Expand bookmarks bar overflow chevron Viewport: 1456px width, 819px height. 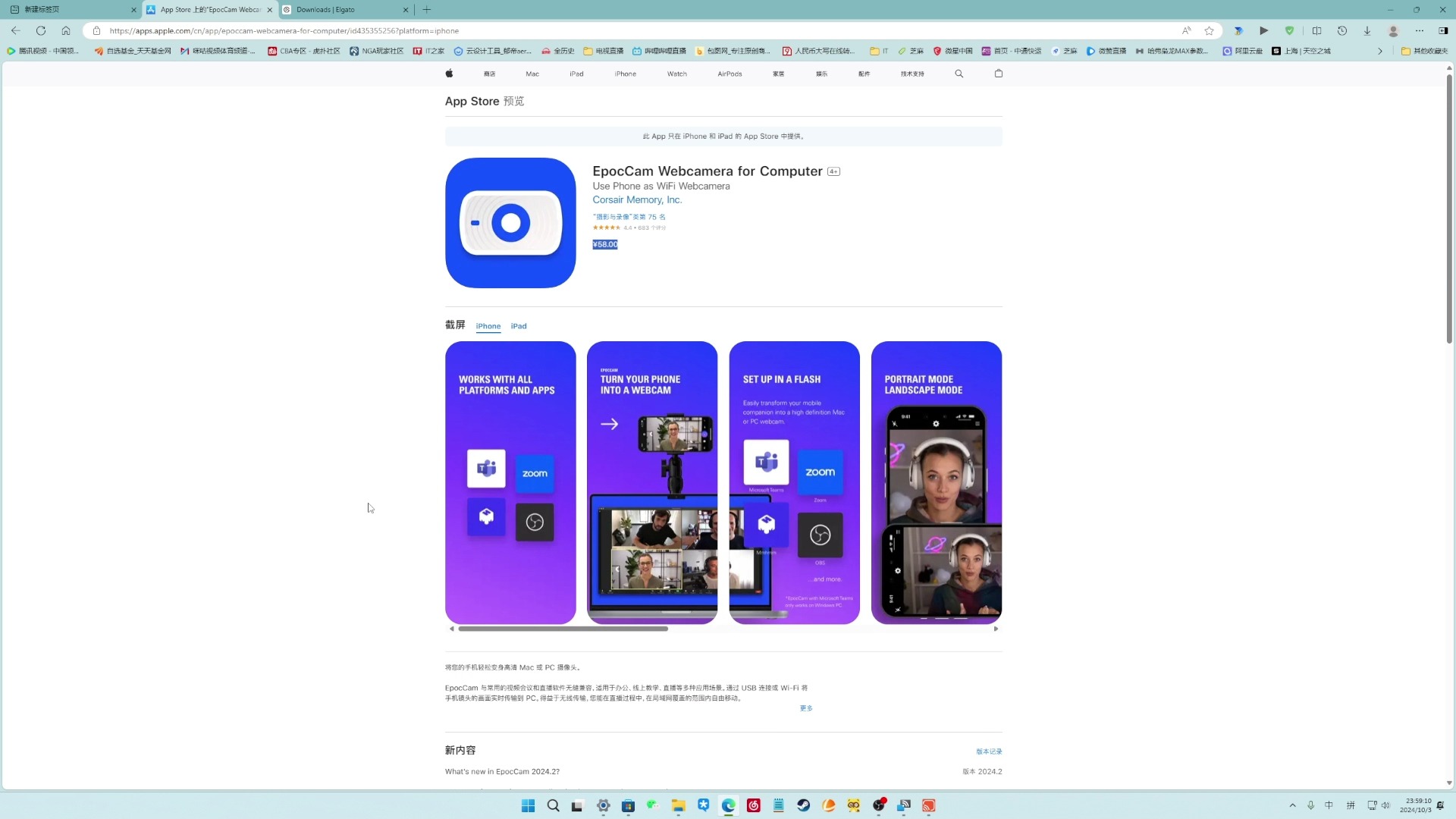pos(1380,51)
